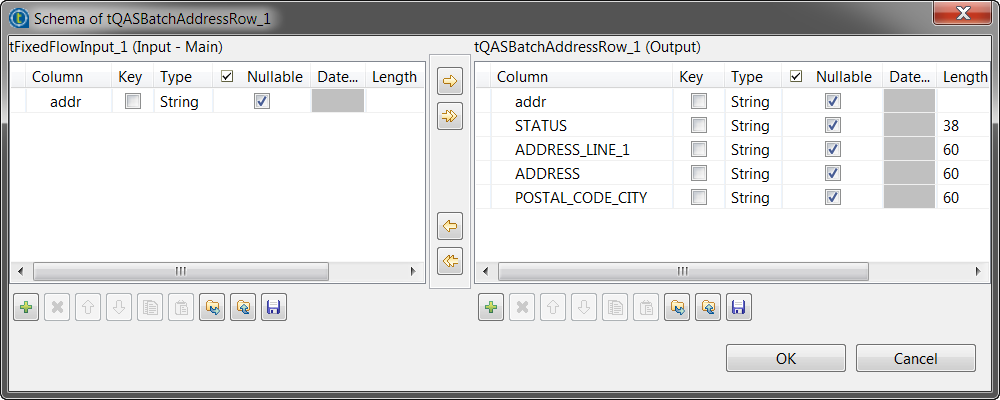The image size is (1000, 400).
Task: Select the STATUS column name cell
Action: [x=582, y=125]
